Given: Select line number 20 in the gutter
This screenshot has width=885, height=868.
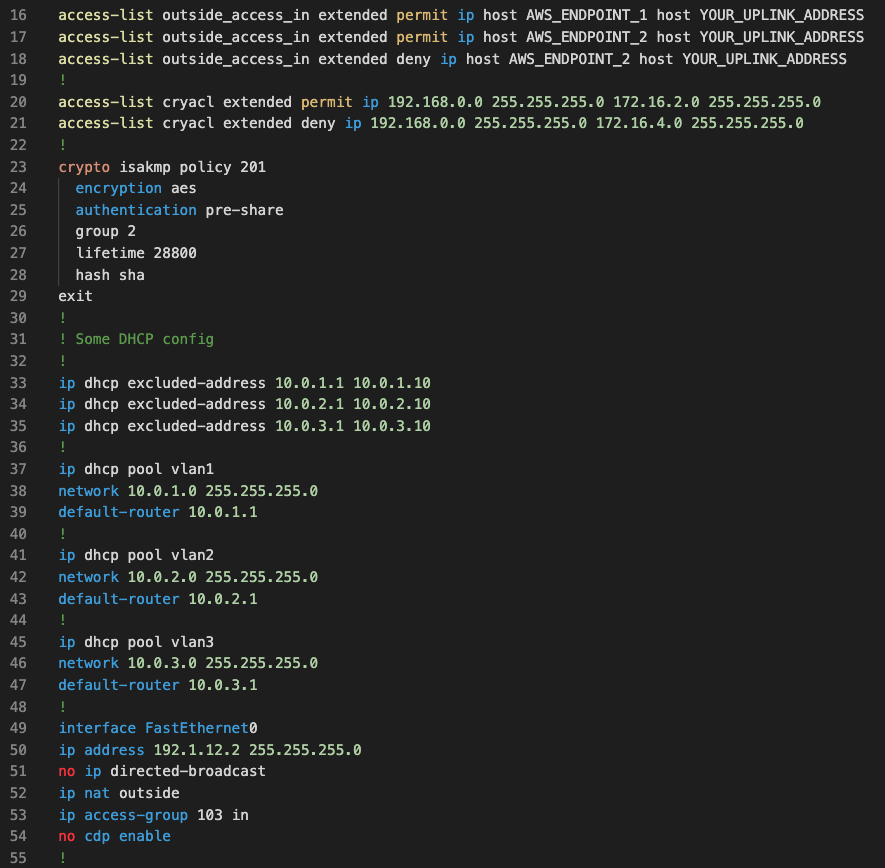Looking at the screenshot, I should [x=18, y=101].
